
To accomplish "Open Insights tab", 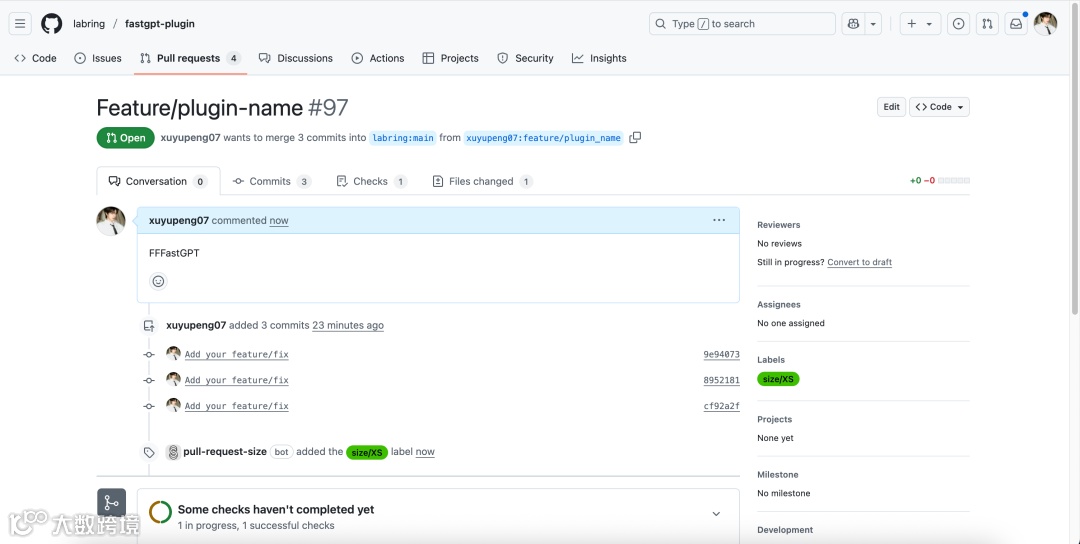I will click(x=599, y=58).
